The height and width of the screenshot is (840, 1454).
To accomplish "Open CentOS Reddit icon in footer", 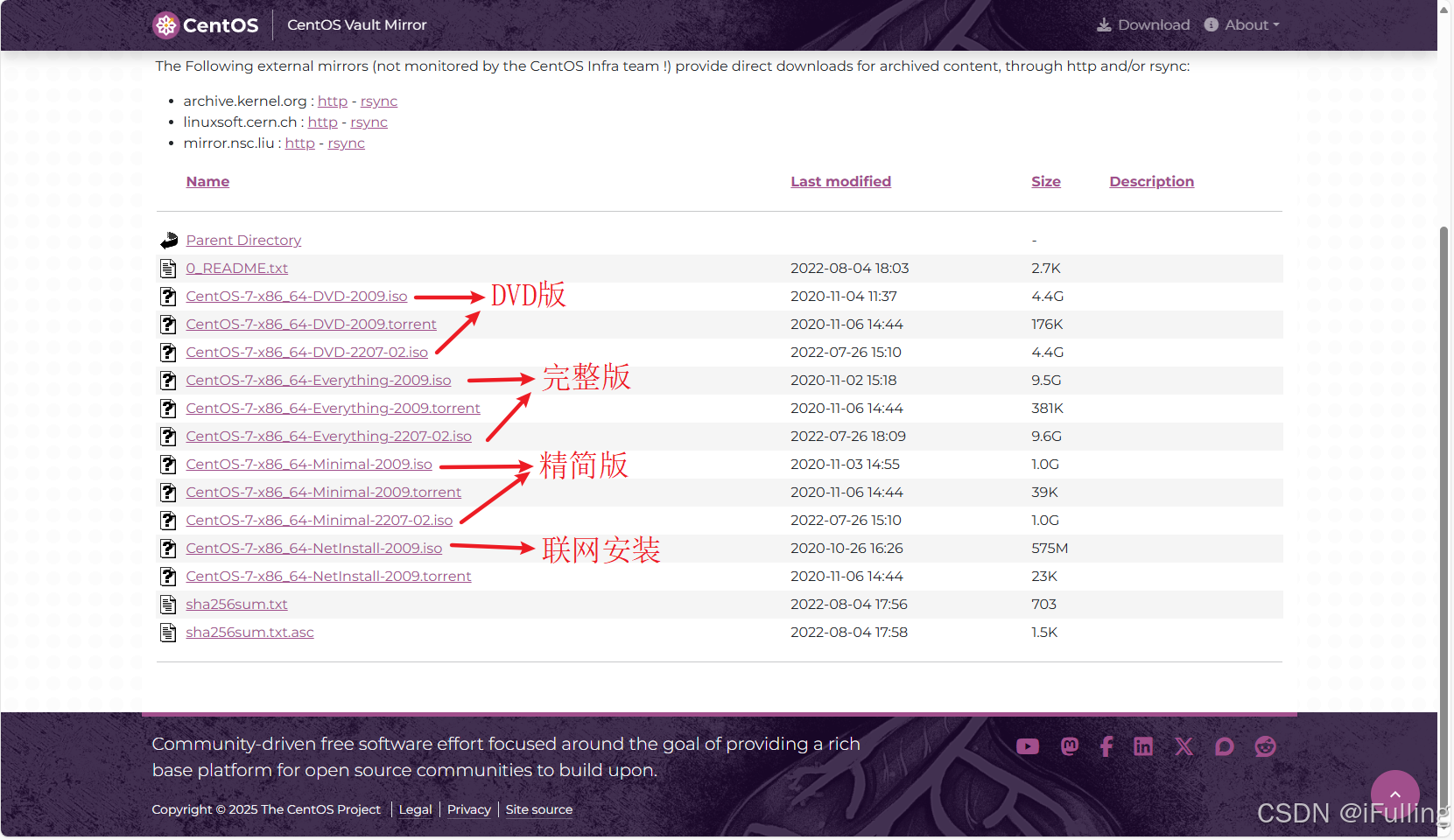I will tap(1265, 746).
